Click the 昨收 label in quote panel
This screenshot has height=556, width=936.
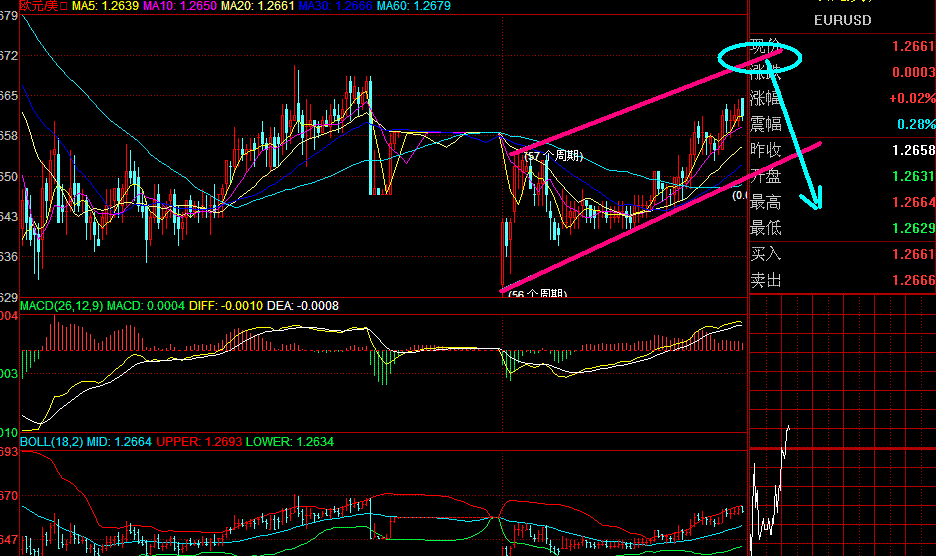point(765,150)
